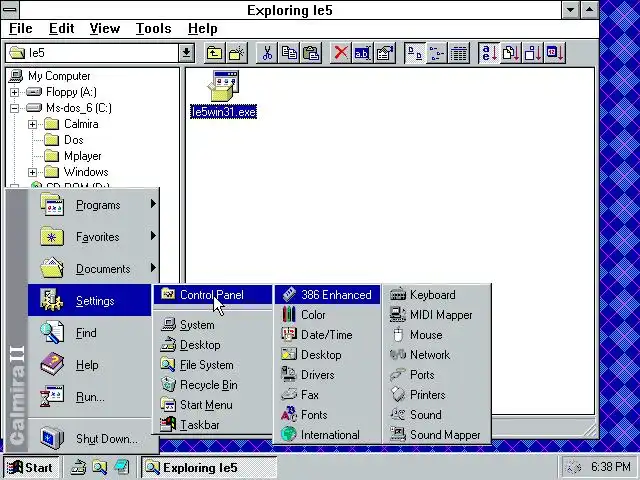Open Network control panel item
Image resolution: width=640 pixels, height=480 pixels.
tap(437, 355)
